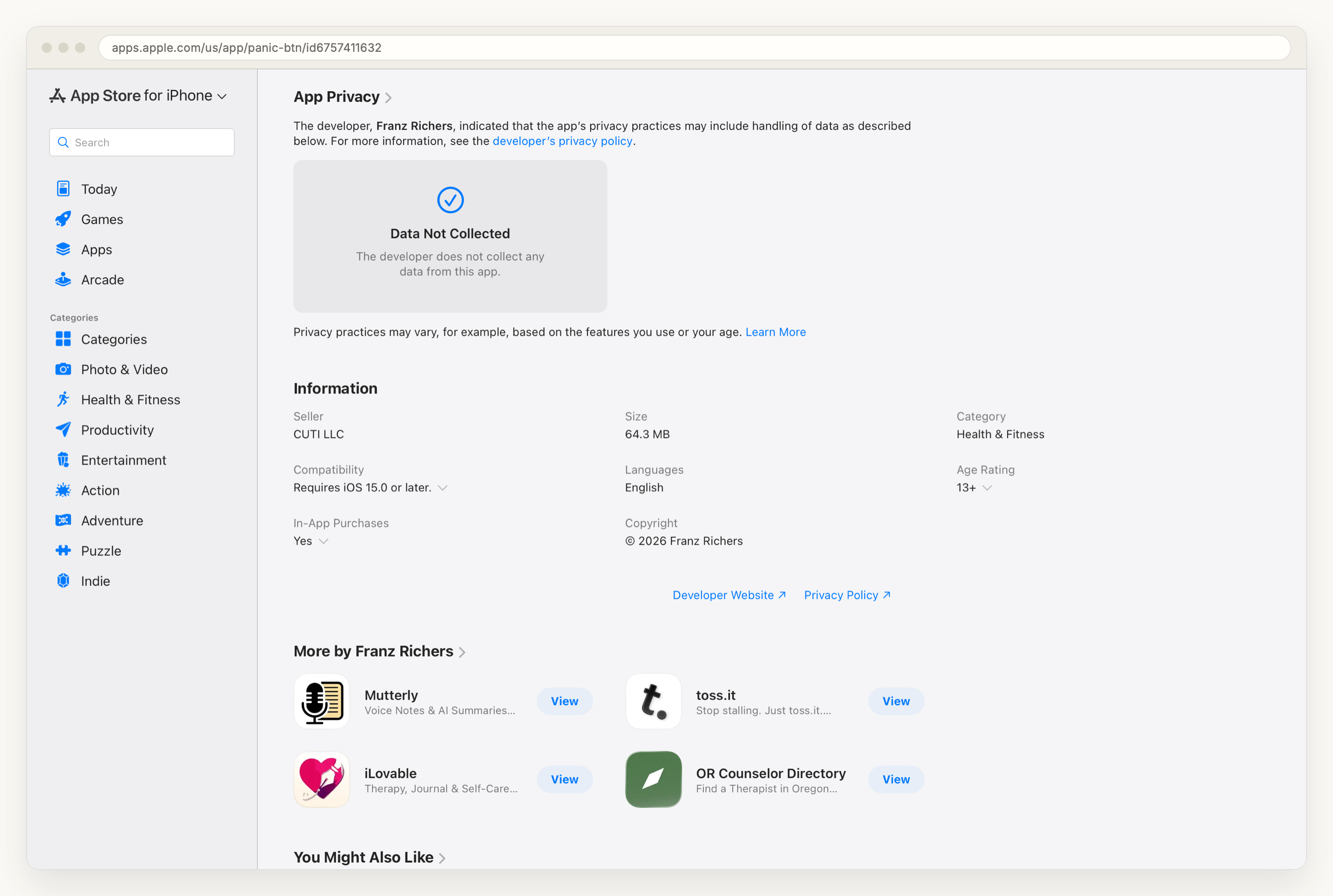Click the Photo & Video camera icon

pyautogui.click(x=63, y=369)
